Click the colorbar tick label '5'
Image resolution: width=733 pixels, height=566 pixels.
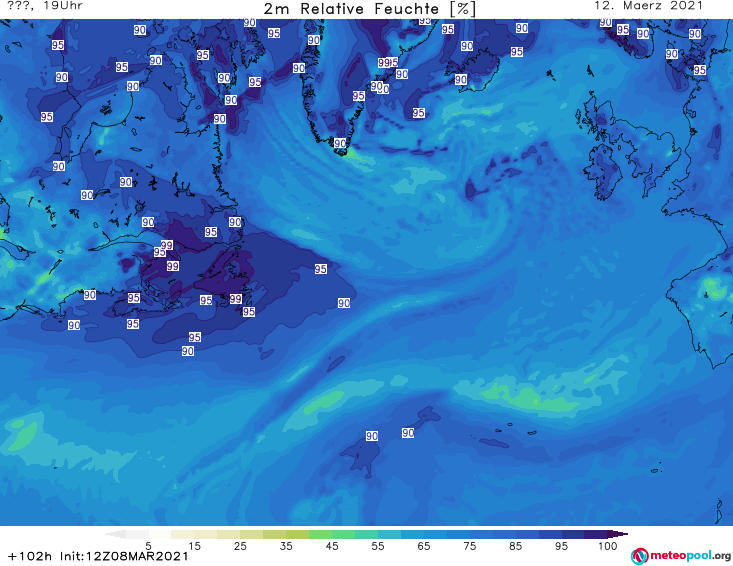[148, 546]
